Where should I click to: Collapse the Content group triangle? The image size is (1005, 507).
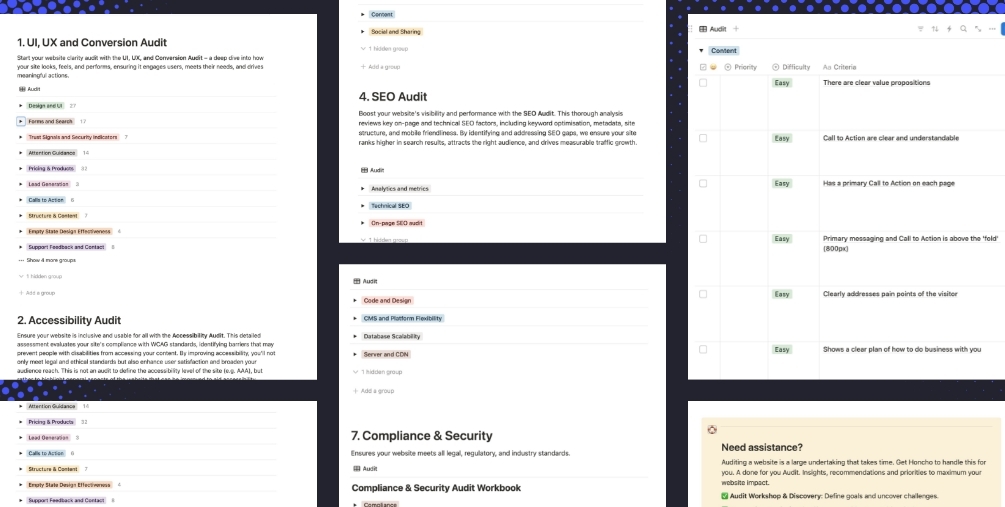pyautogui.click(x=702, y=50)
